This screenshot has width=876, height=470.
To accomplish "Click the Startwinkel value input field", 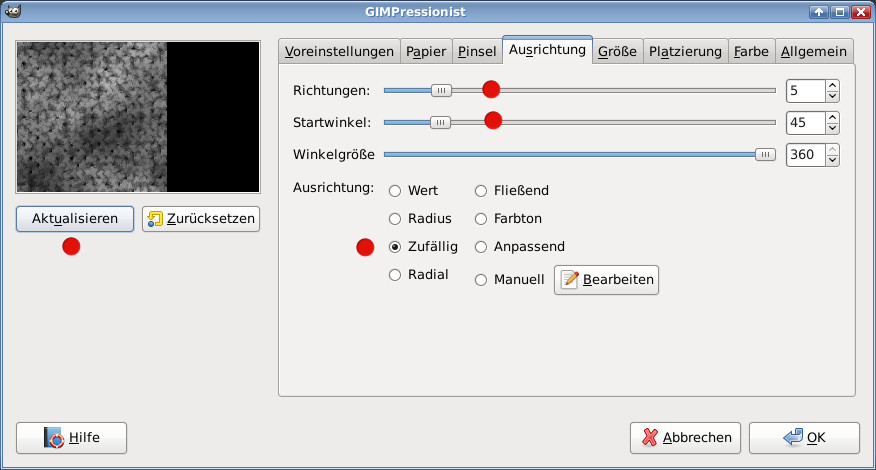I will (x=805, y=123).
